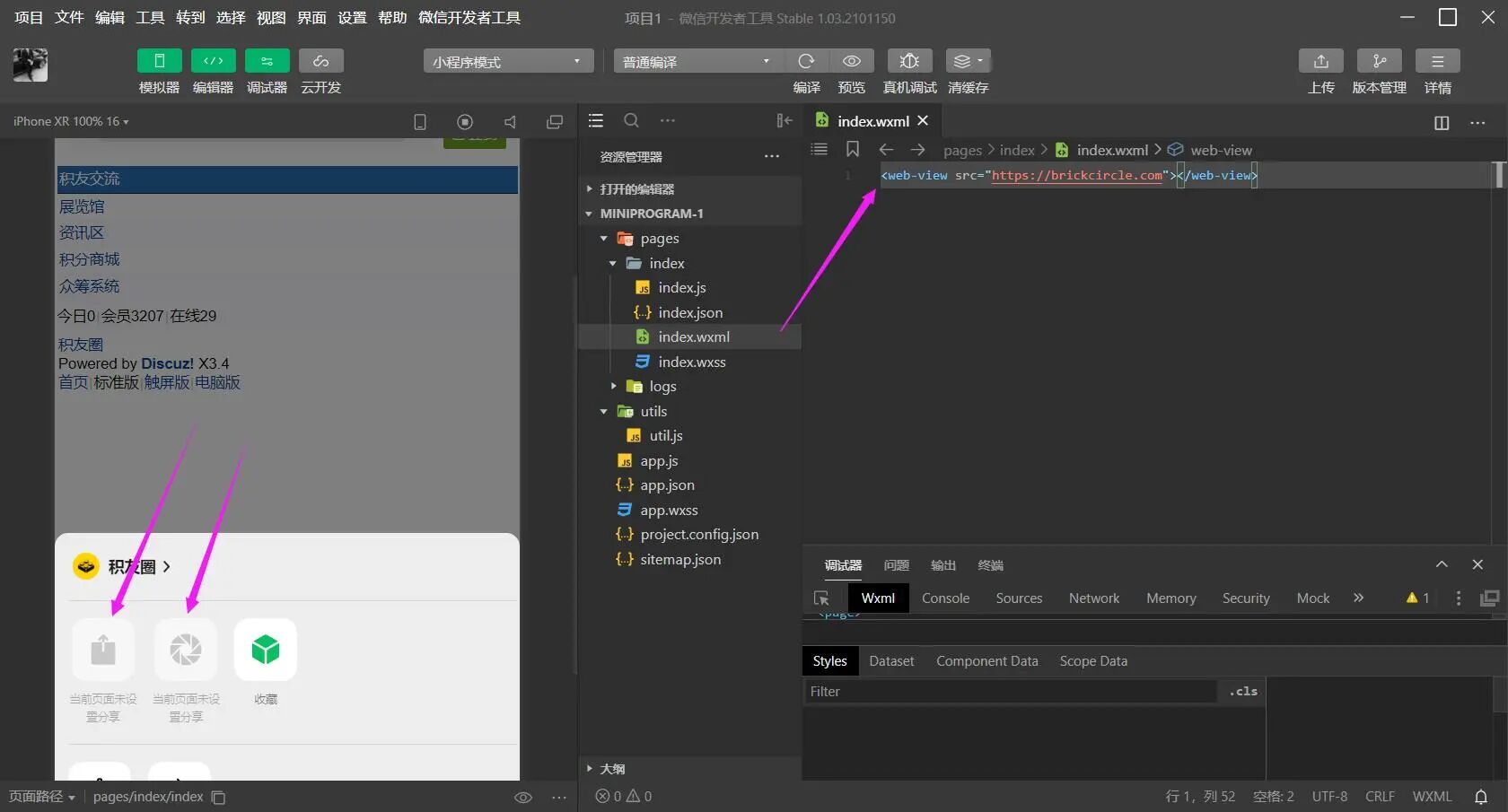
Task: Open cloud development (云开发)
Action: pos(320,61)
